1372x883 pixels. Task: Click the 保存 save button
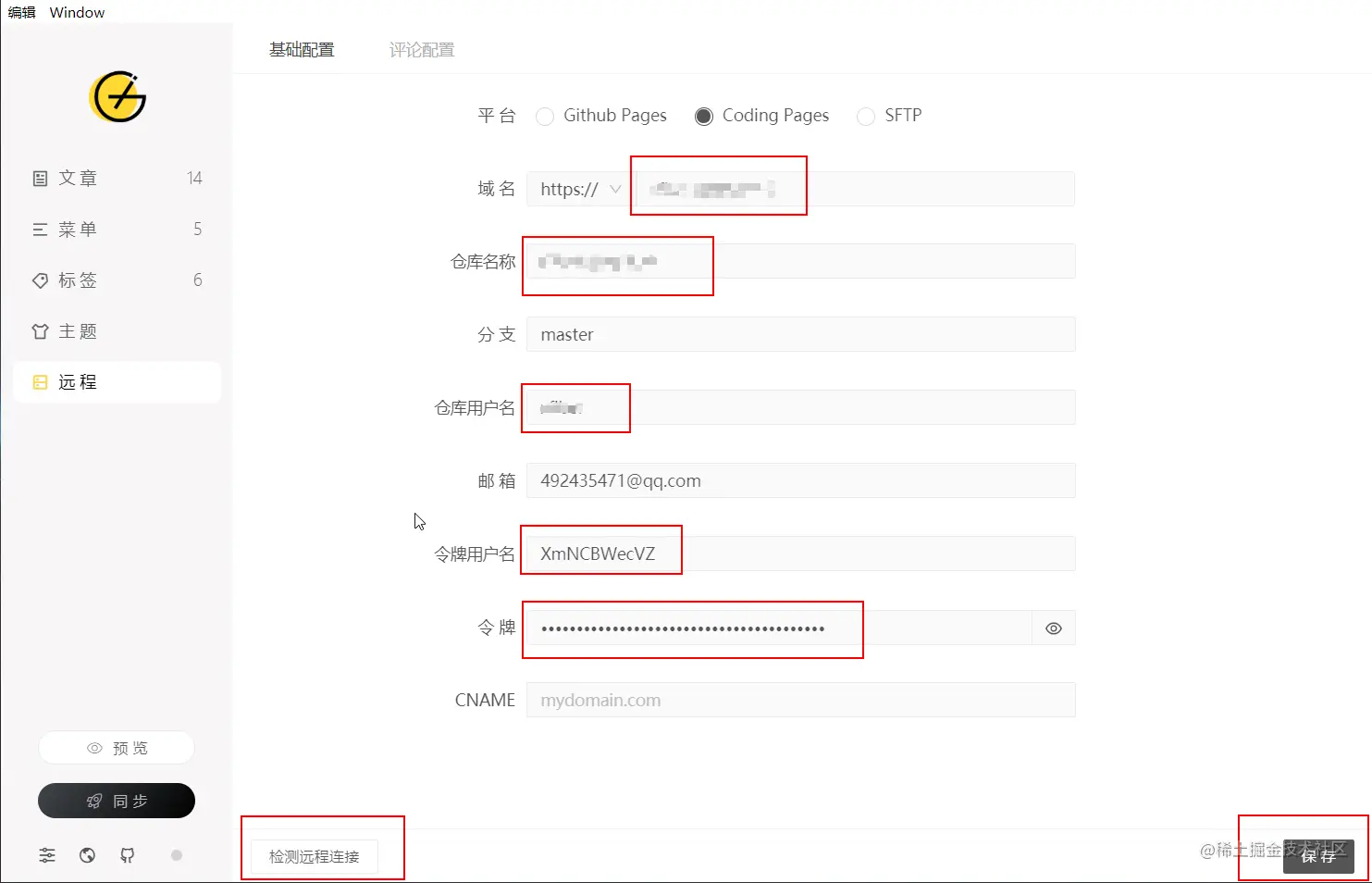pyautogui.click(x=1319, y=856)
